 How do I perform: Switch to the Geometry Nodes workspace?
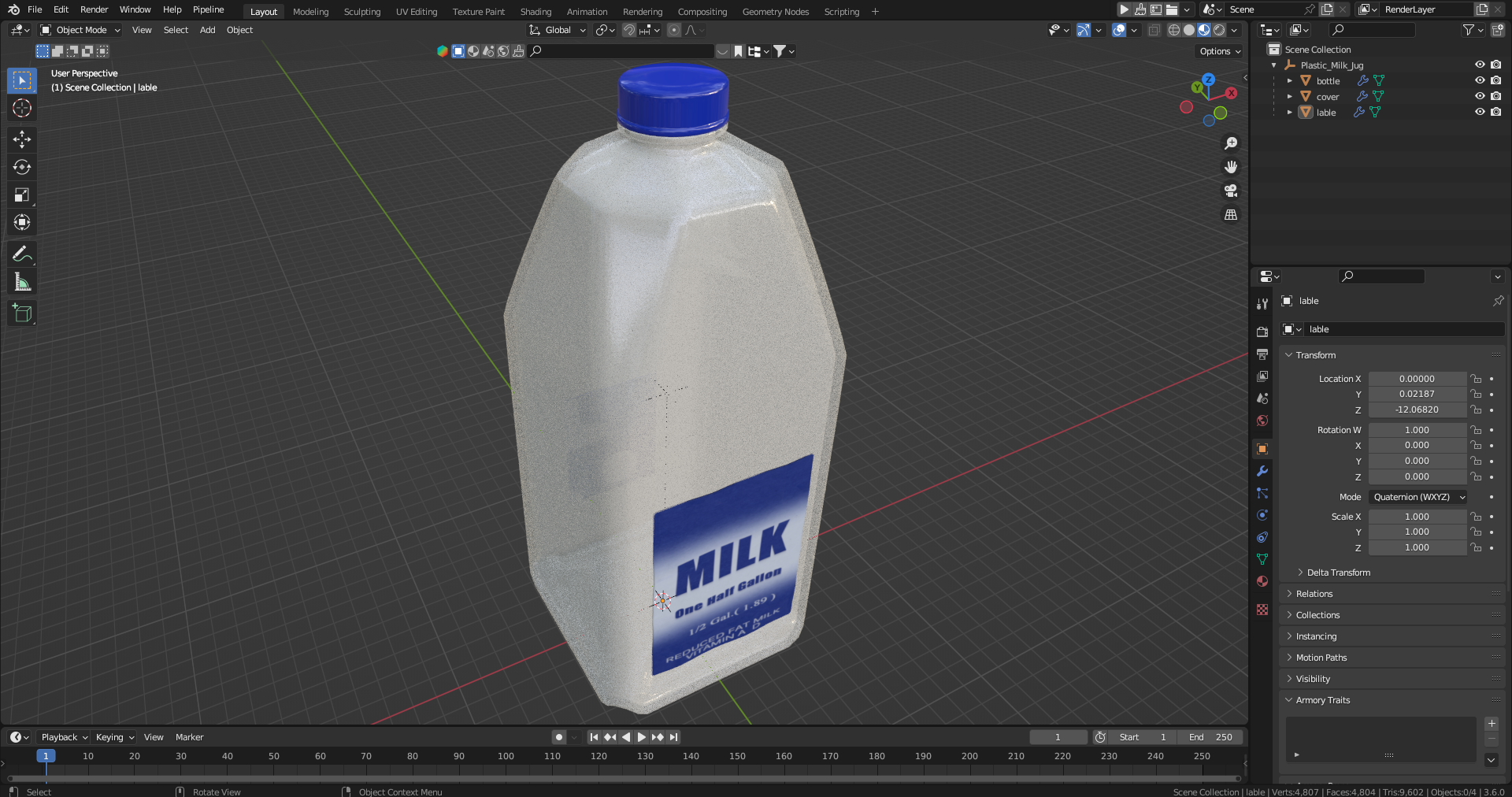coord(775,12)
